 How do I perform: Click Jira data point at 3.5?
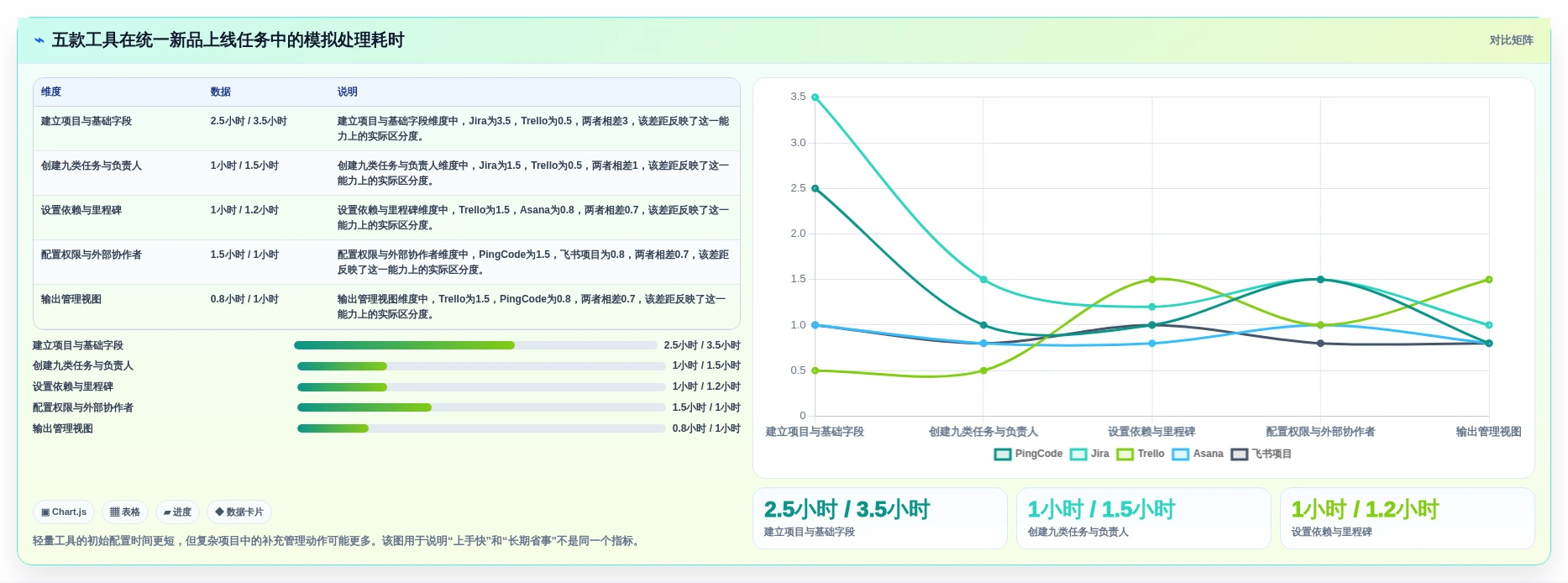point(815,97)
